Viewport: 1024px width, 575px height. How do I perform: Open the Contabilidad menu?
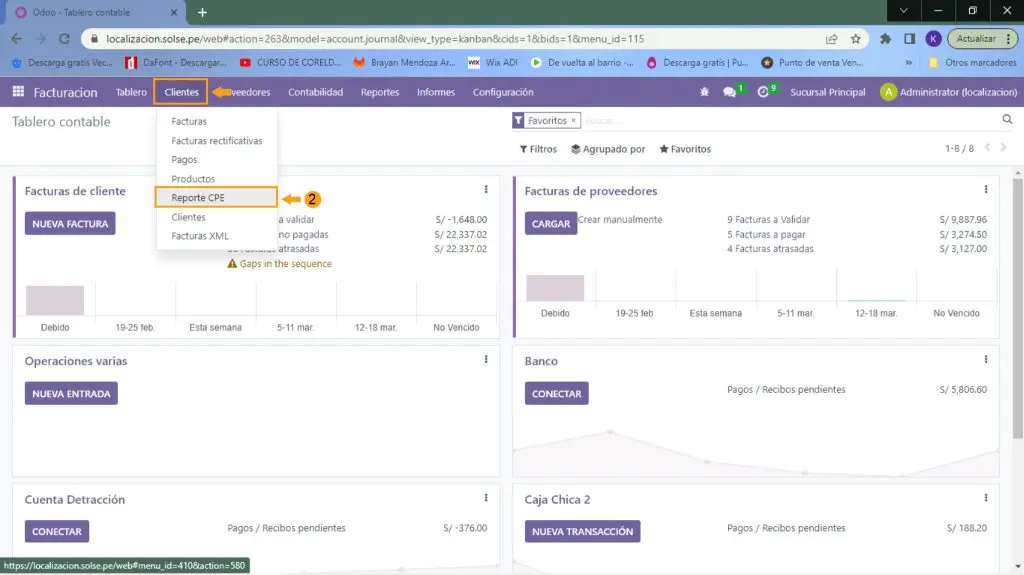[315, 92]
